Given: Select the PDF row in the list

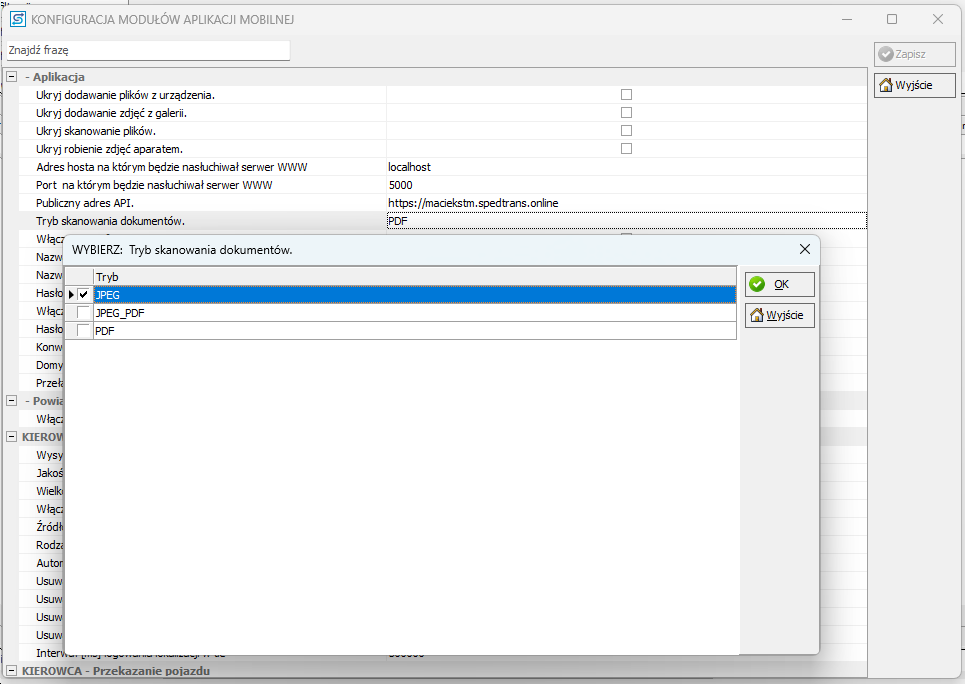Looking at the screenshot, I should (x=415, y=331).
